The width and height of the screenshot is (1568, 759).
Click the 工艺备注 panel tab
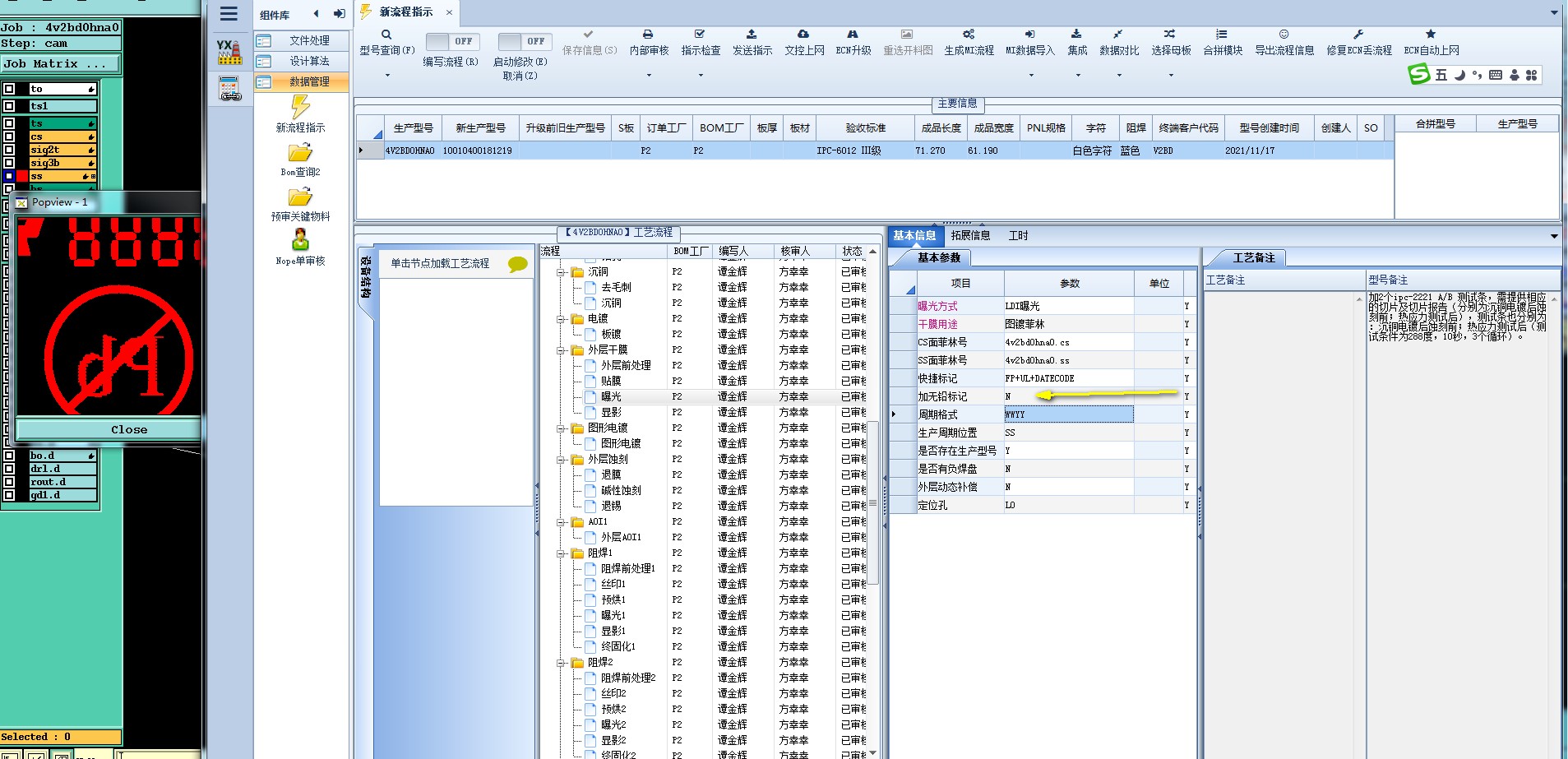pos(1253,257)
